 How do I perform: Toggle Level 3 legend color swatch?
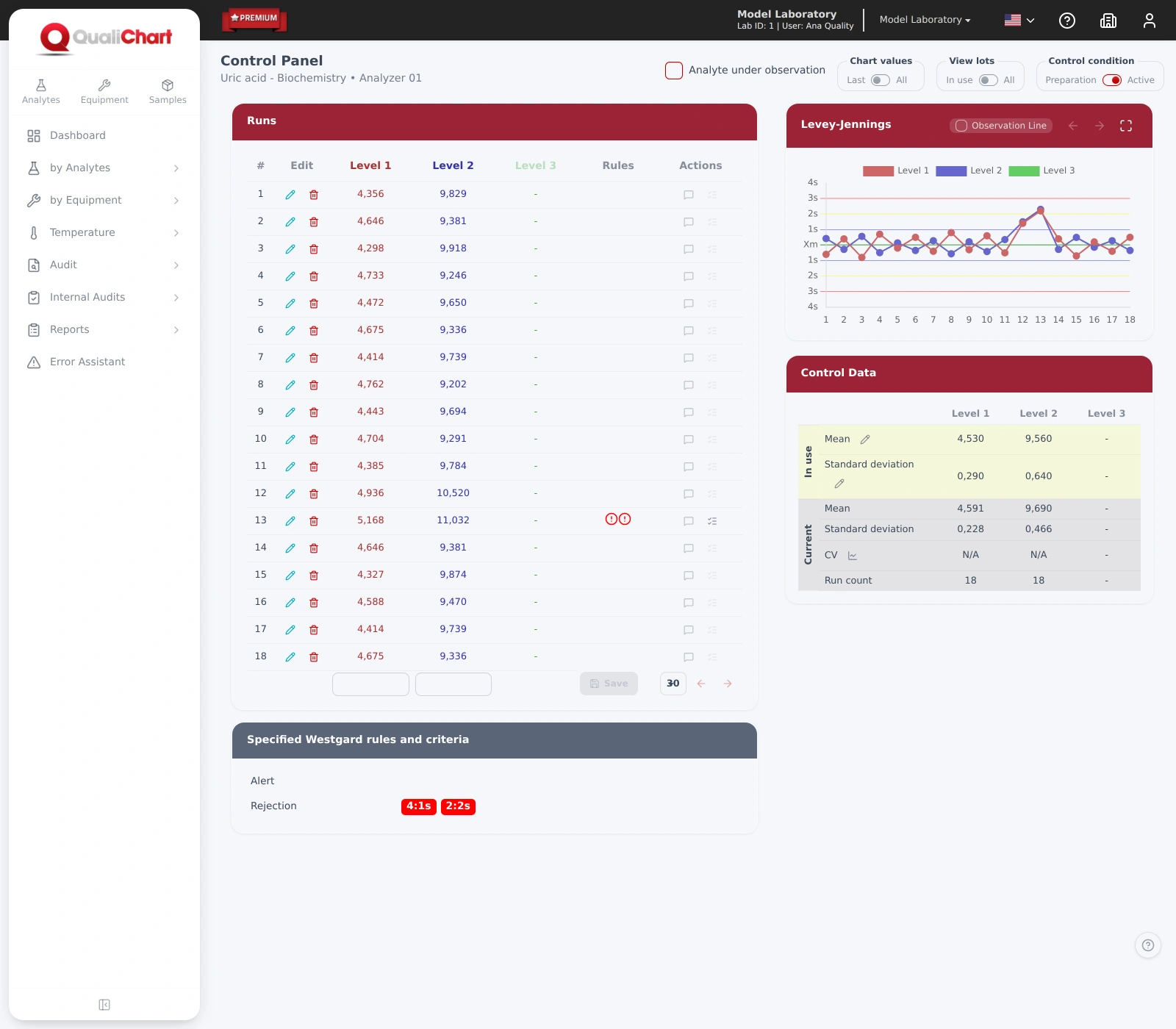click(x=1024, y=171)
